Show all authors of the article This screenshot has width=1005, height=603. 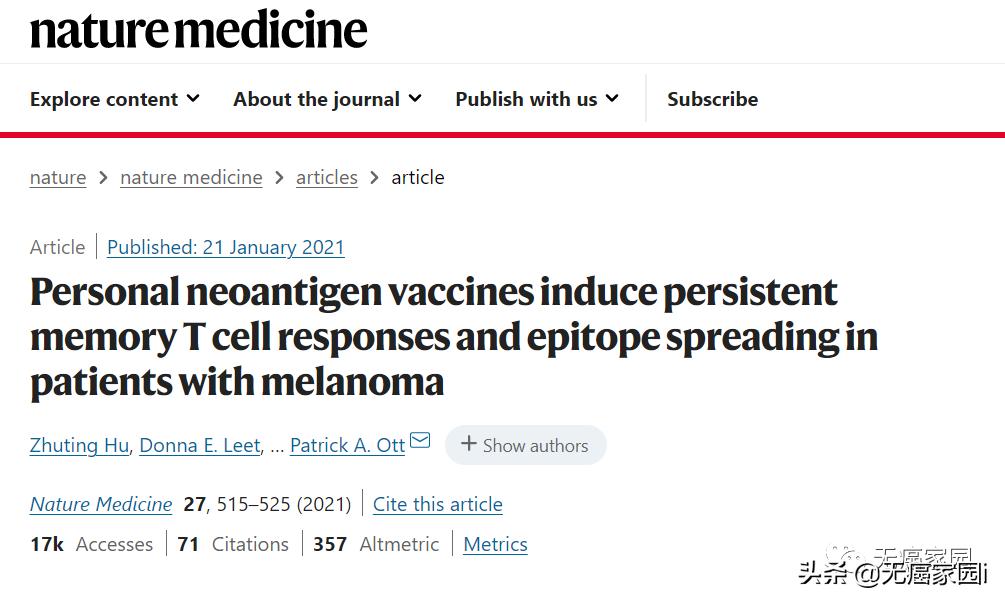click(526, 445)
